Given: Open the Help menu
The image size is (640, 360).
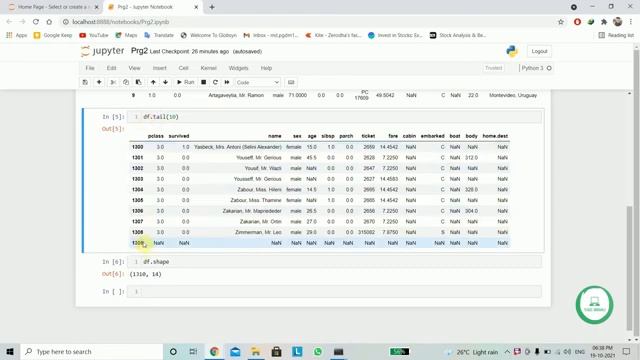Looking at the screenshot, I should coord(266,68).
